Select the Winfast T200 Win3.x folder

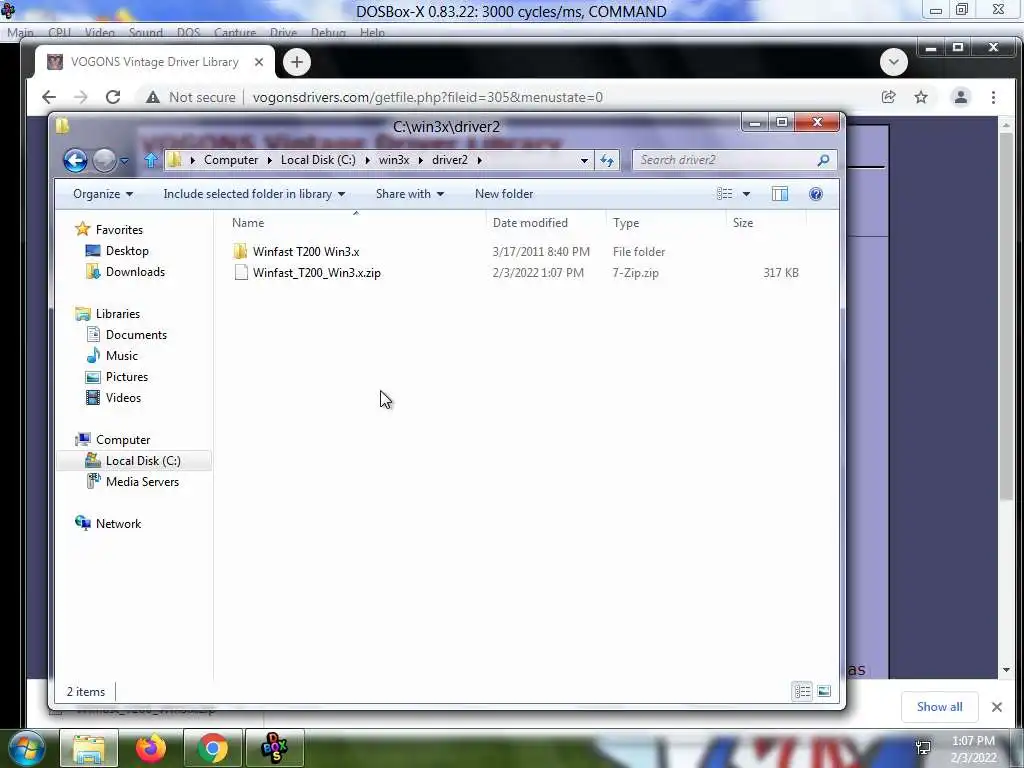coord(306,251)
